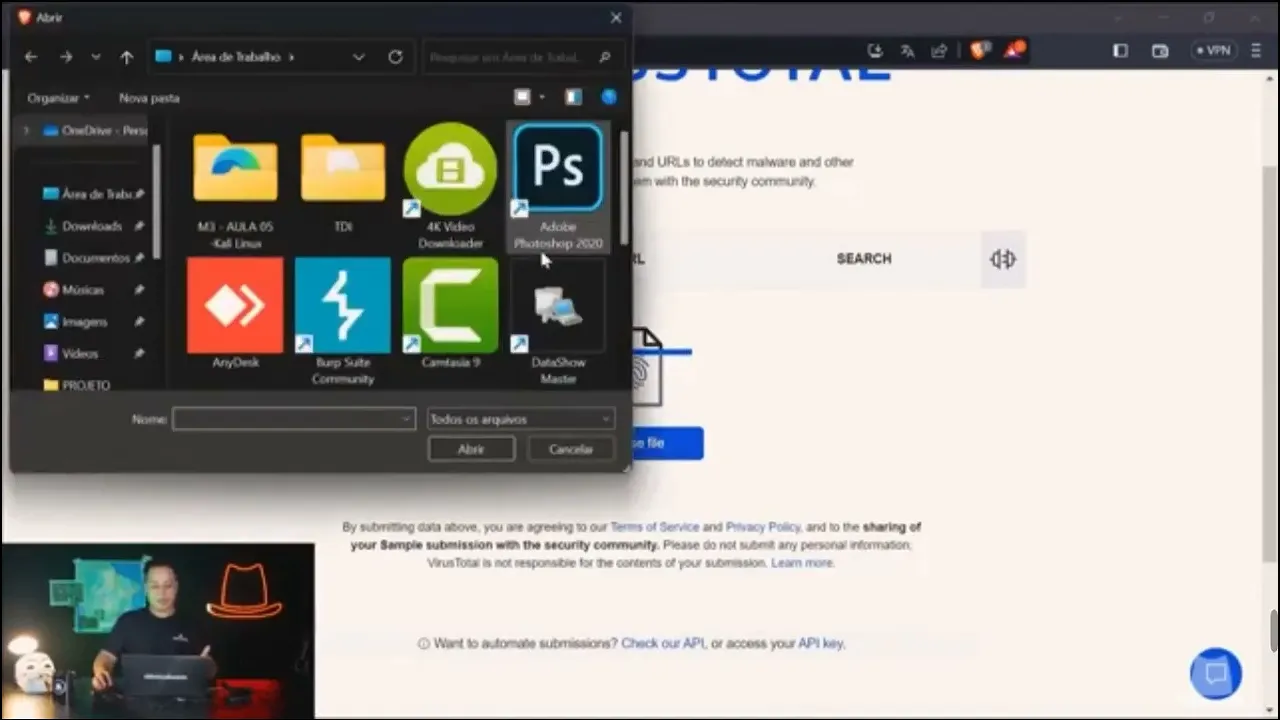Click the file list vertical scrollbar

click(624, 187)
